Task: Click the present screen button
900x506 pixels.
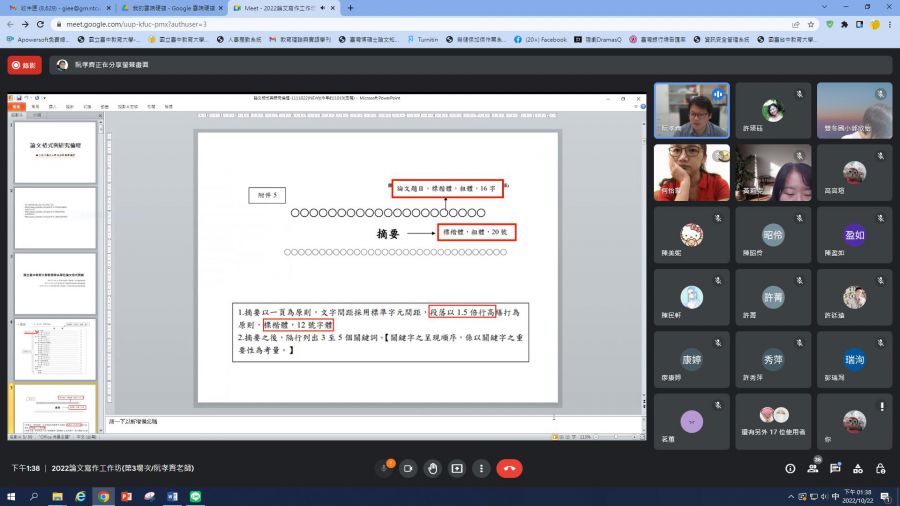Action: pyautogui.click(x=457, y=468)
